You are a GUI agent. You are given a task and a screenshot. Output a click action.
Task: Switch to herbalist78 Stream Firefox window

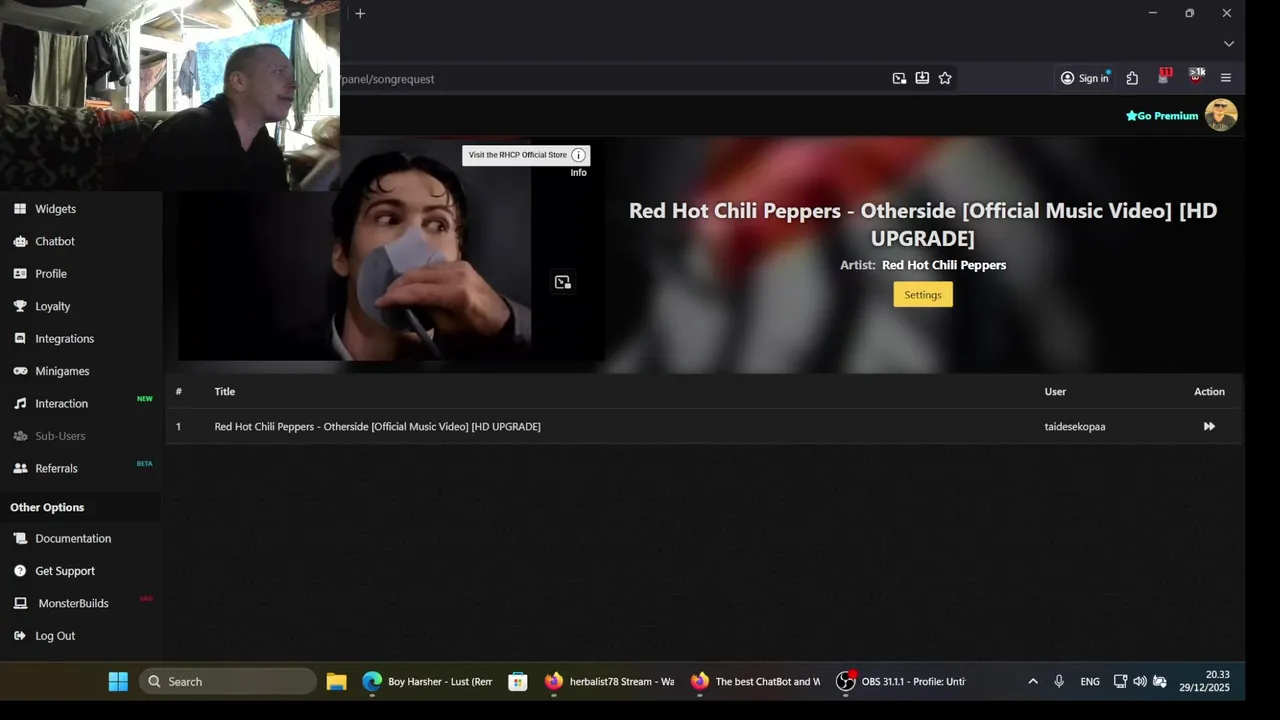(610, 681)
